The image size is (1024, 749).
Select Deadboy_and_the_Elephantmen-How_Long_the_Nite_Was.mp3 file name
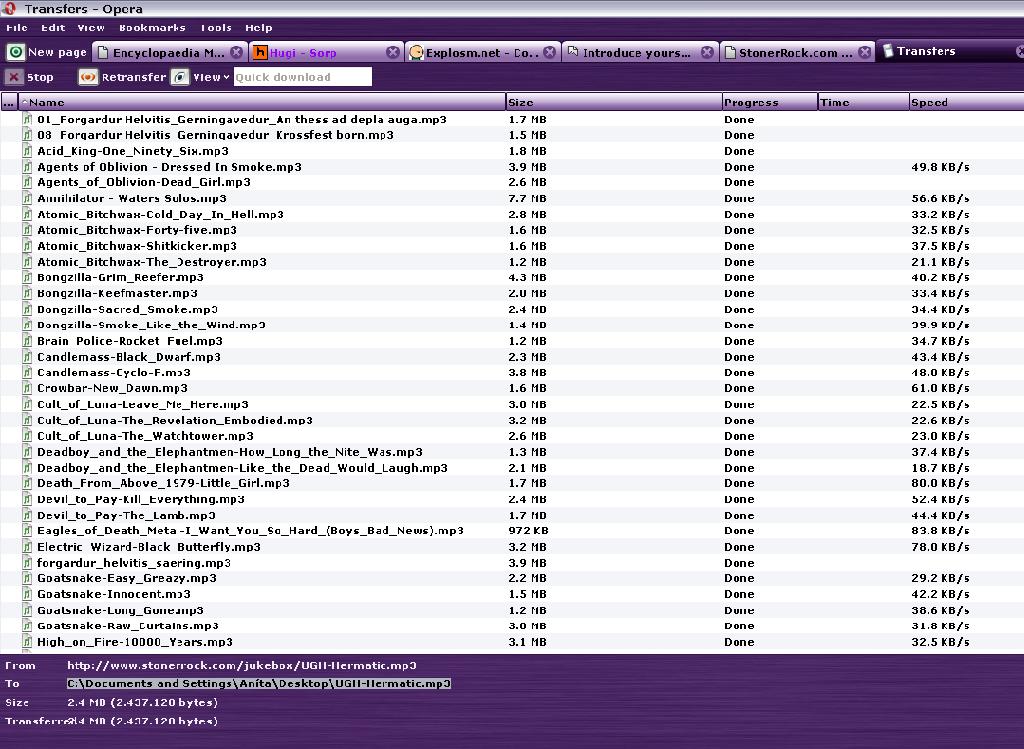tap(230, 452)
